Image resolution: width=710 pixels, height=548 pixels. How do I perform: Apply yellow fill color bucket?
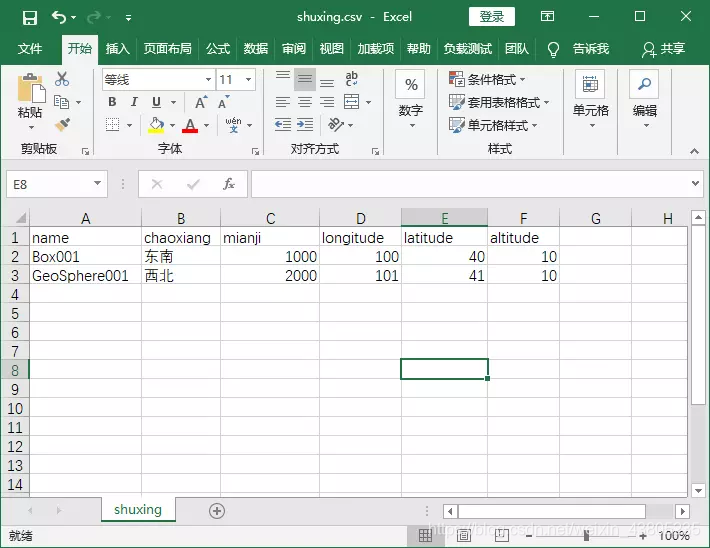pyautogui.click(x=156, y=125)
